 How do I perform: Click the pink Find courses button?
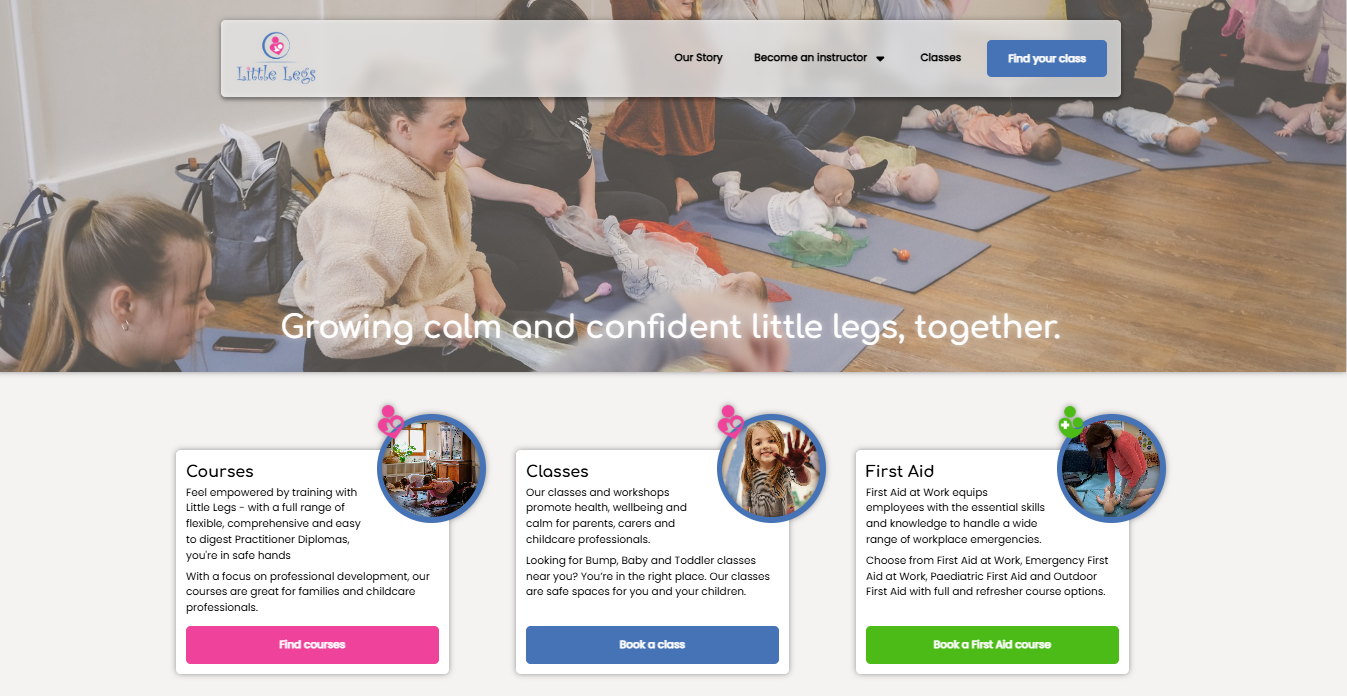(312, 645)
